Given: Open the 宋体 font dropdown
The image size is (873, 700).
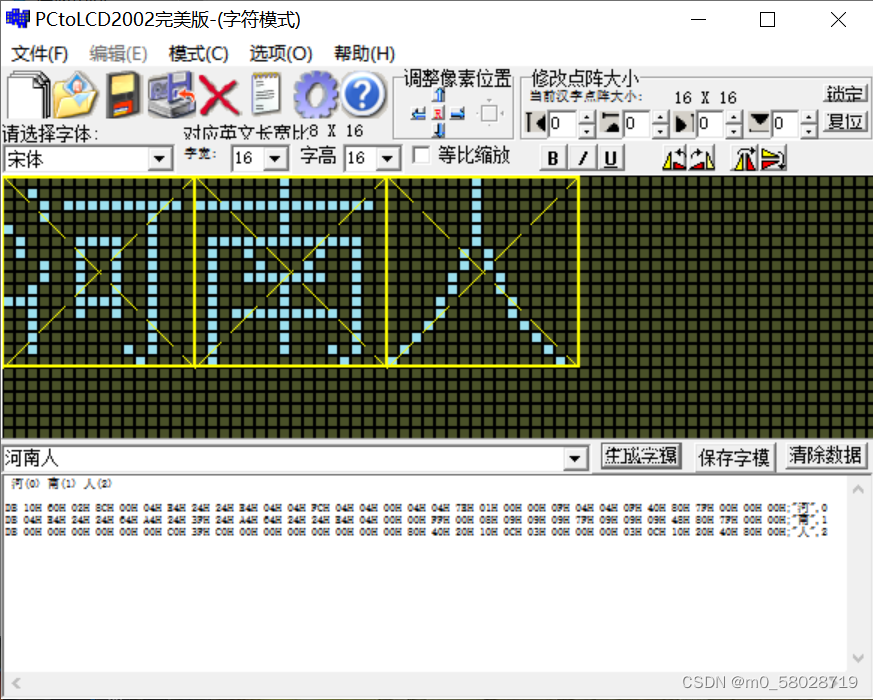Looking at the screenshot, I should [159, 160].
